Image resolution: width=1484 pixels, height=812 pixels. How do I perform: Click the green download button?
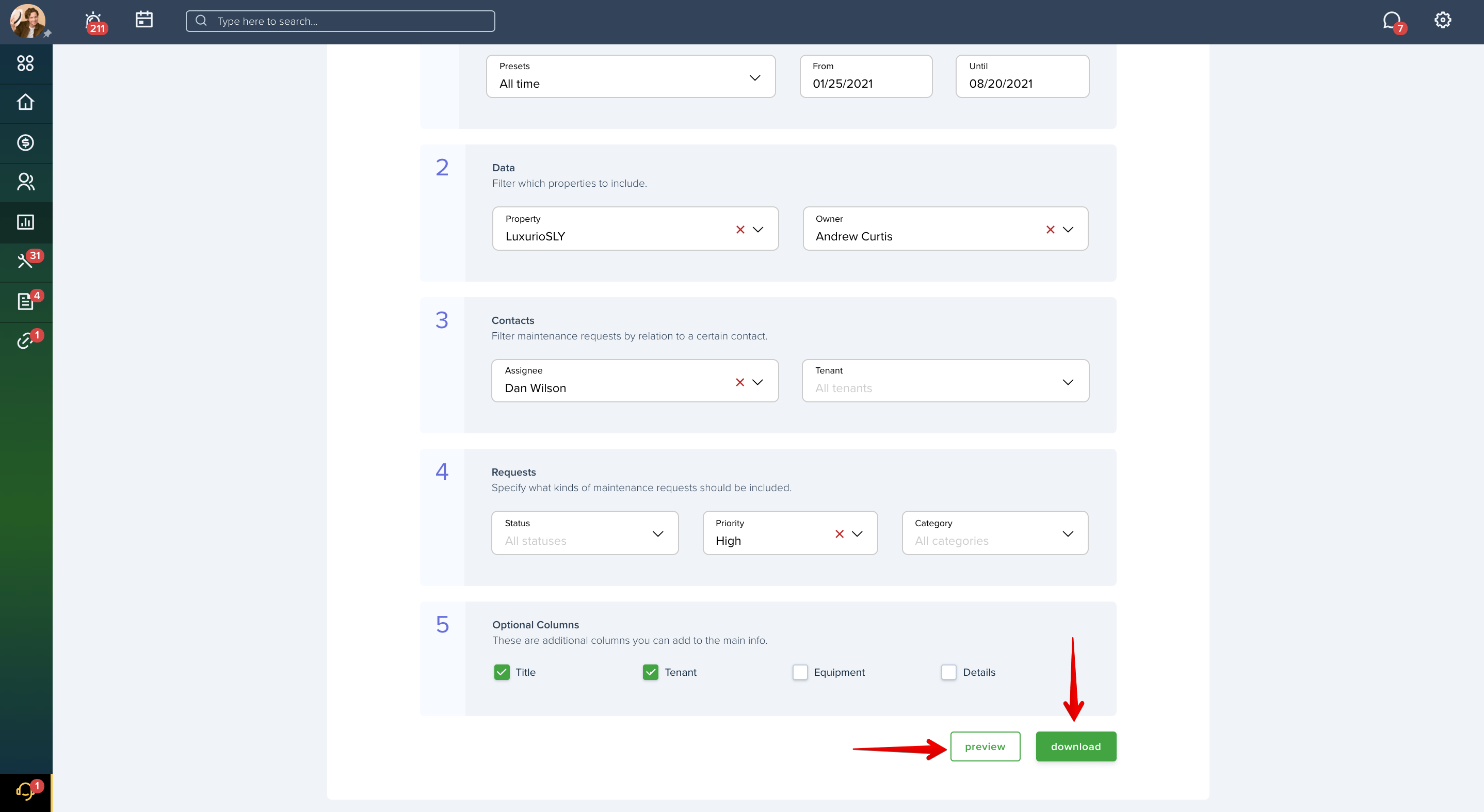coord(1075,746)
